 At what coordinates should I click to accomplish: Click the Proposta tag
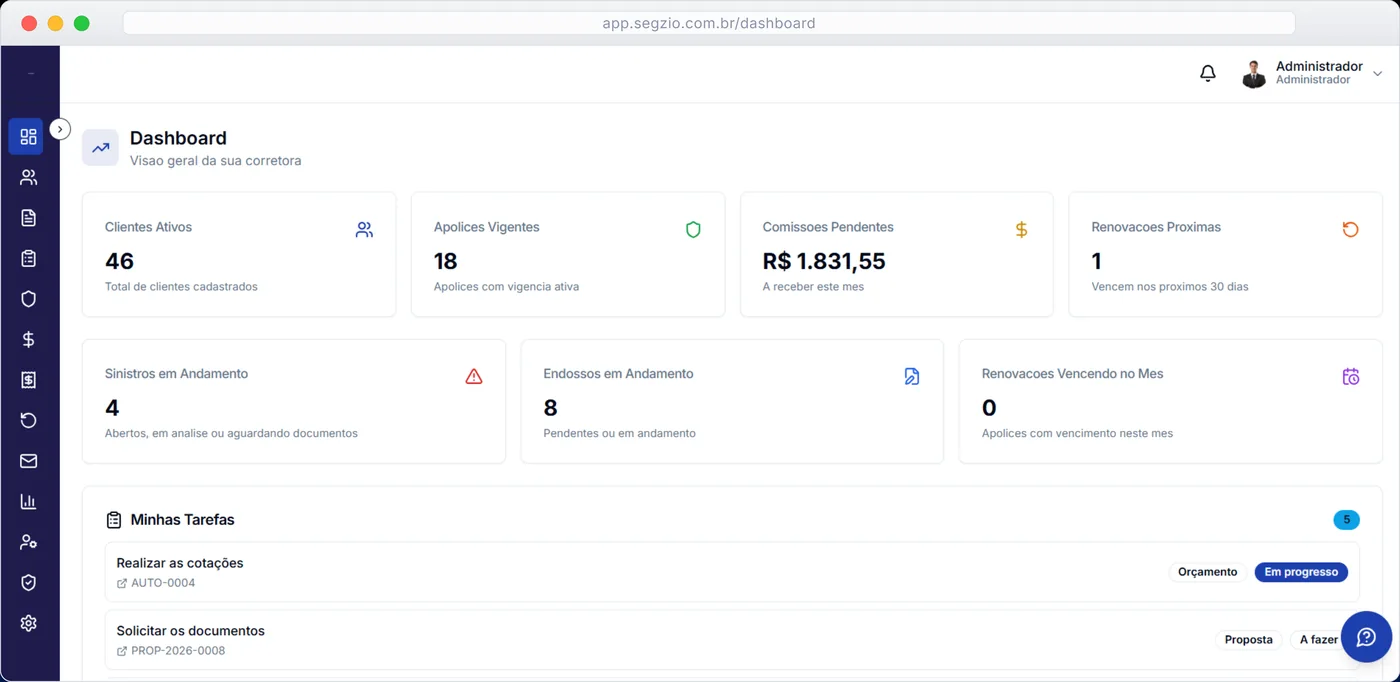(x=1248, y=639)
